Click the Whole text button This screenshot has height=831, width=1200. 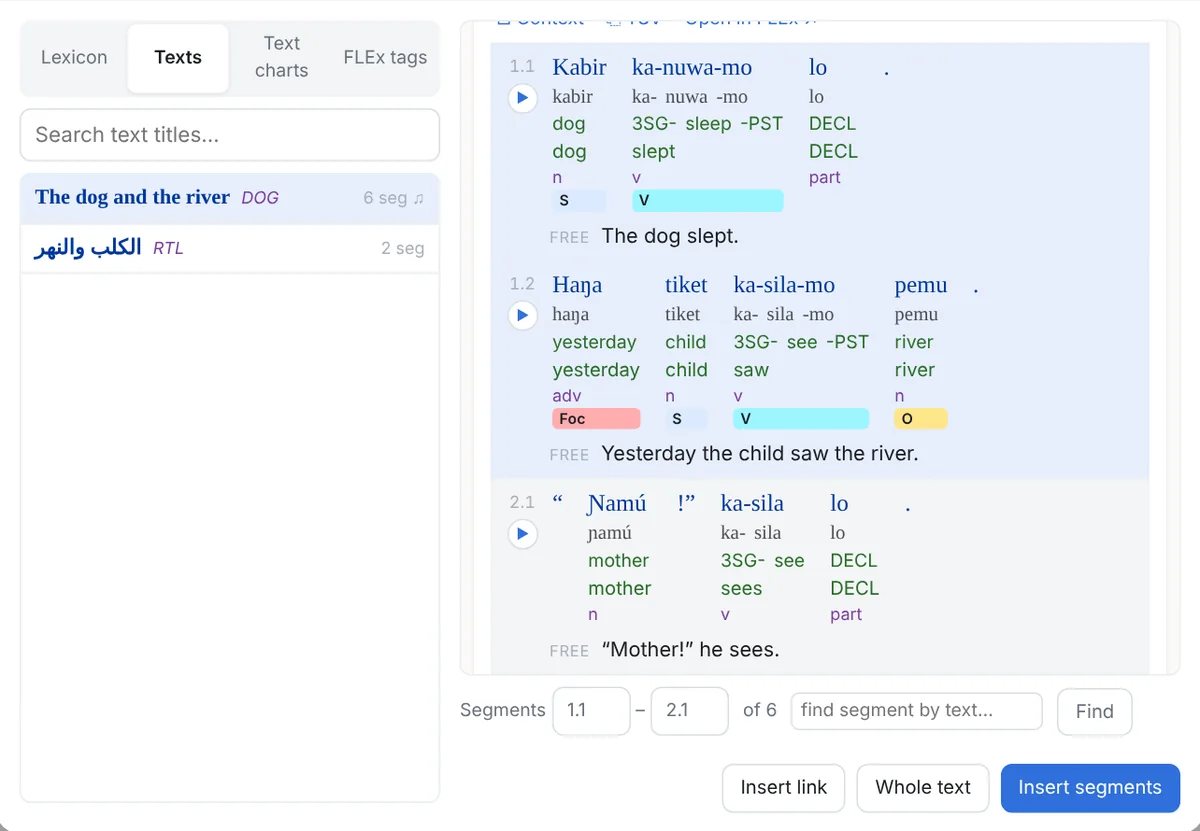point(923,788)
